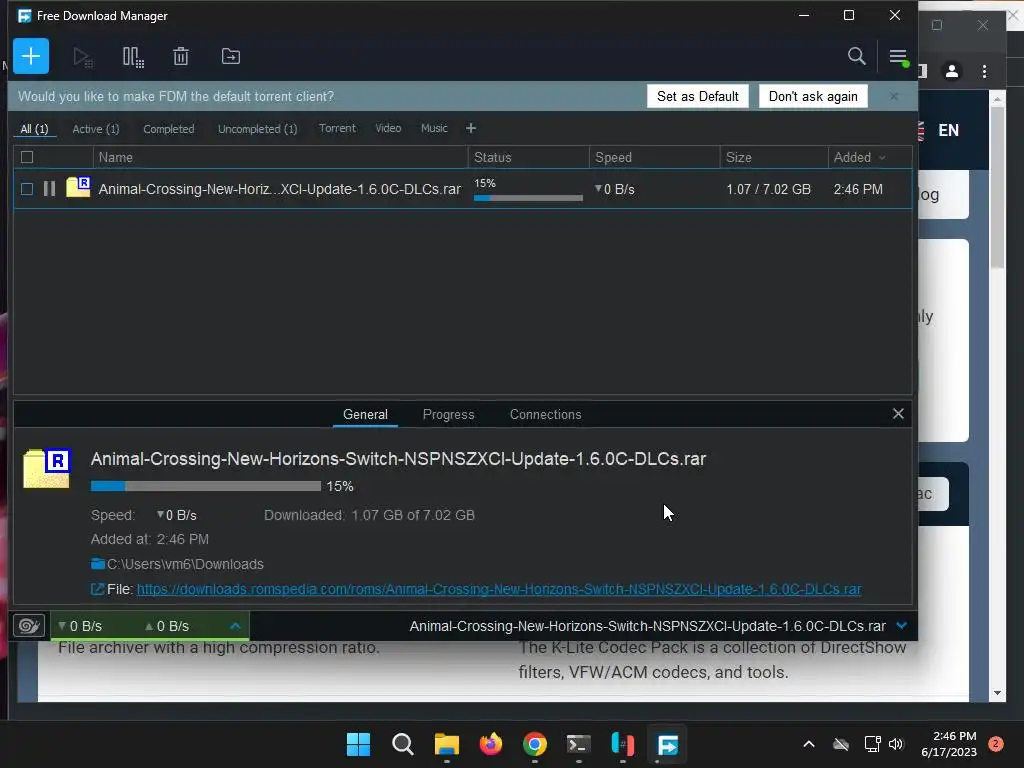Select the Animal-Crossing-New-Horiz...rar file name in list
1024x768 pixels.
(x=280, y=189)
